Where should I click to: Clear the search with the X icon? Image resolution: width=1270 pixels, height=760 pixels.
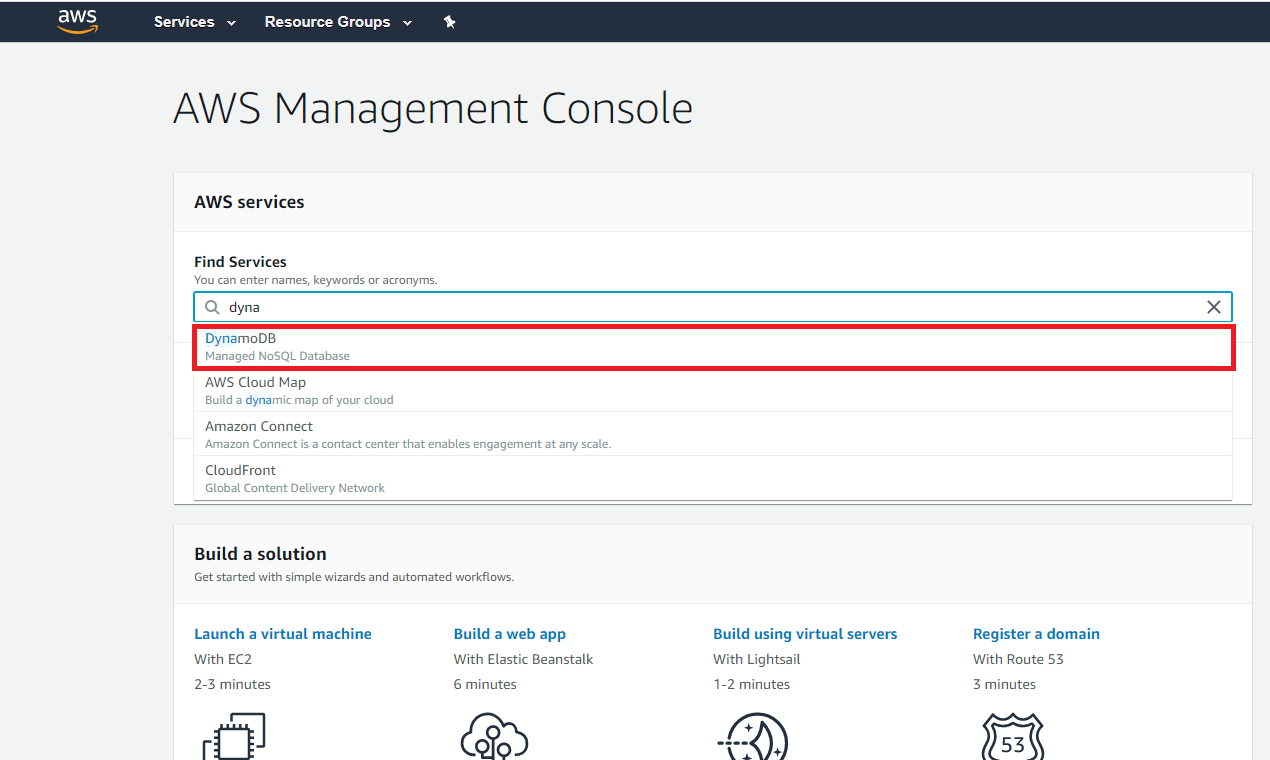tap(1213, 307)
